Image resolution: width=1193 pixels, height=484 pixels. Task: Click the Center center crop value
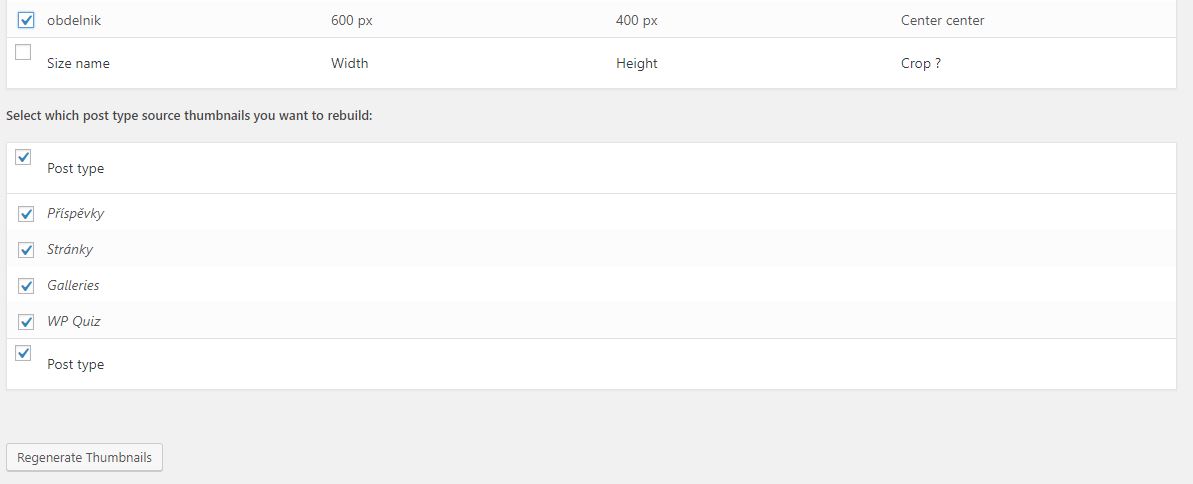point(942,20)
